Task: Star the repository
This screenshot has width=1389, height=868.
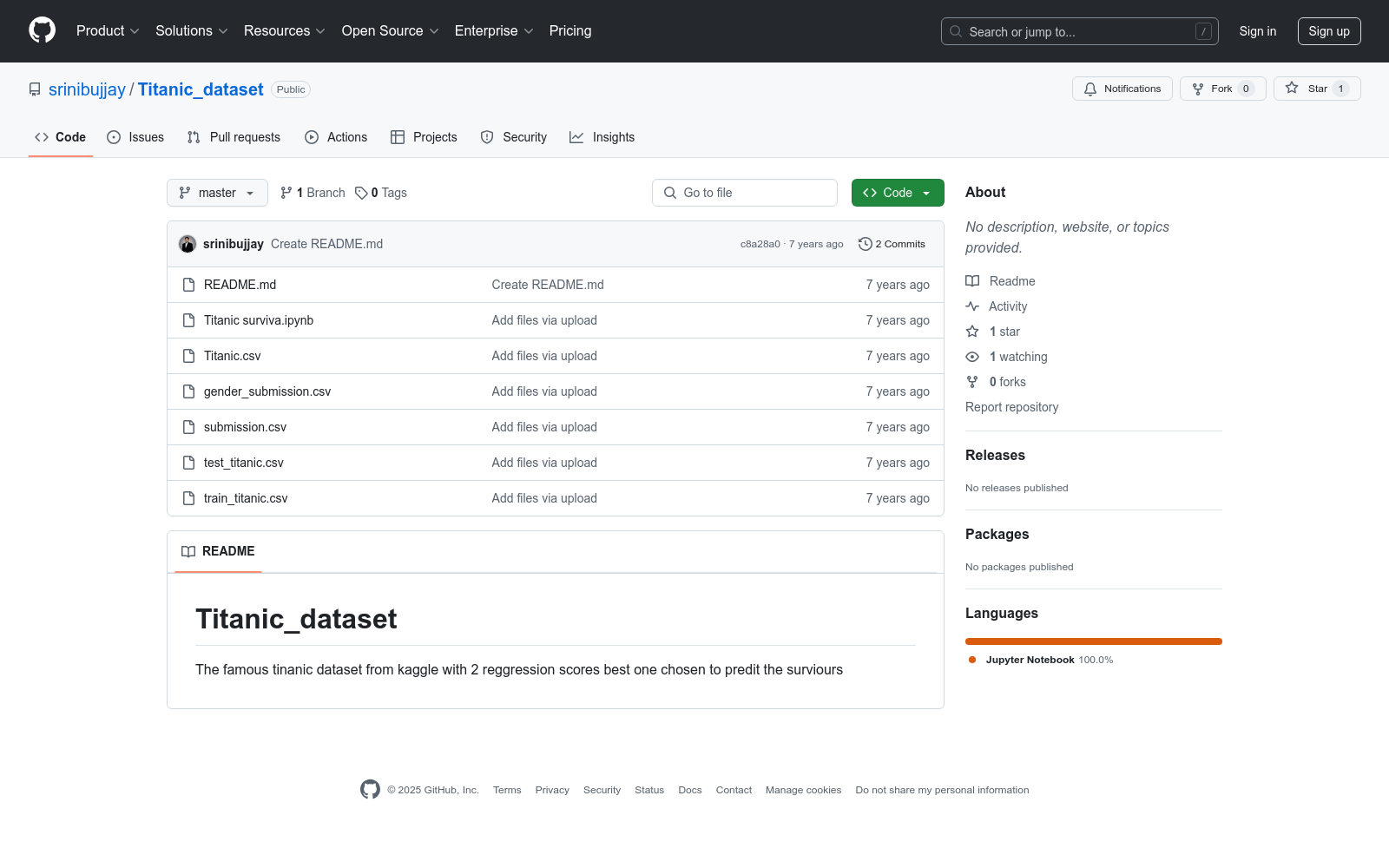Action: pos(1317,89)
